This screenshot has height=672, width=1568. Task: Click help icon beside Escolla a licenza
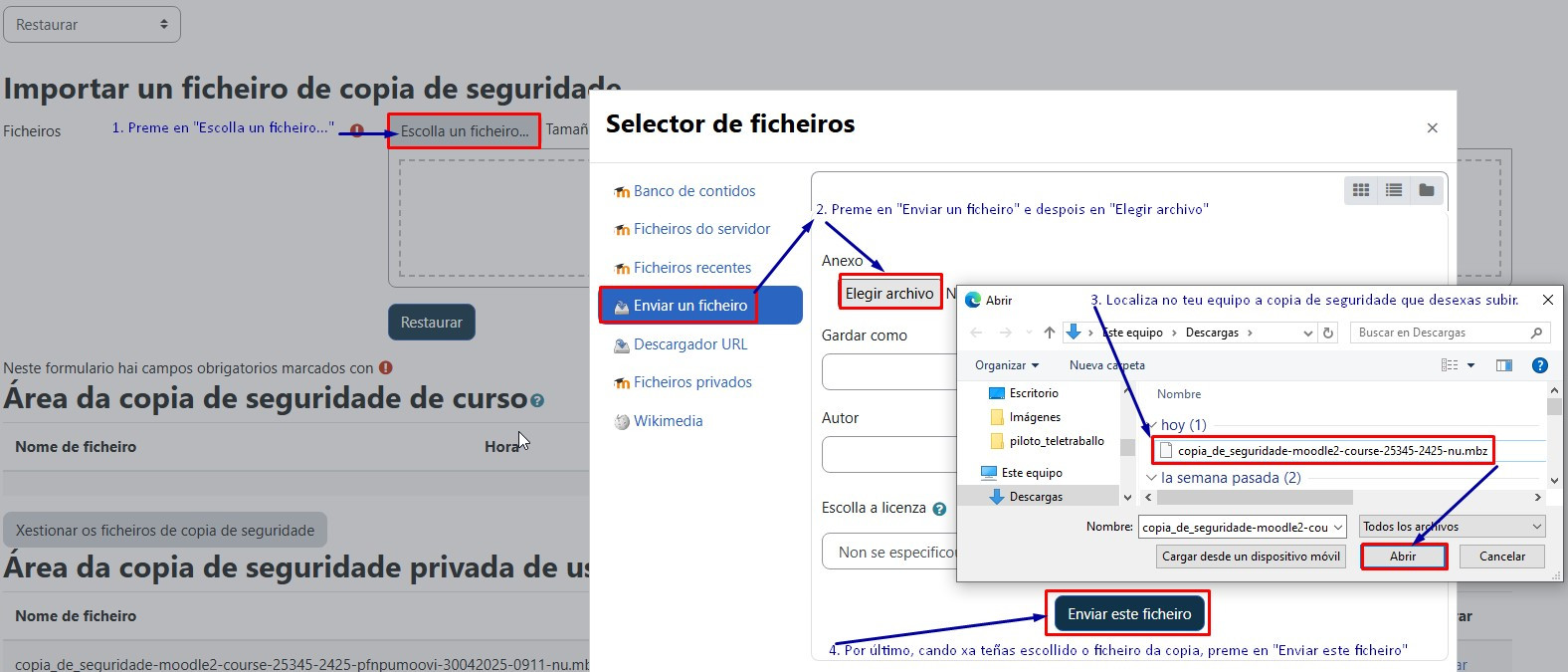coord(939,509)
